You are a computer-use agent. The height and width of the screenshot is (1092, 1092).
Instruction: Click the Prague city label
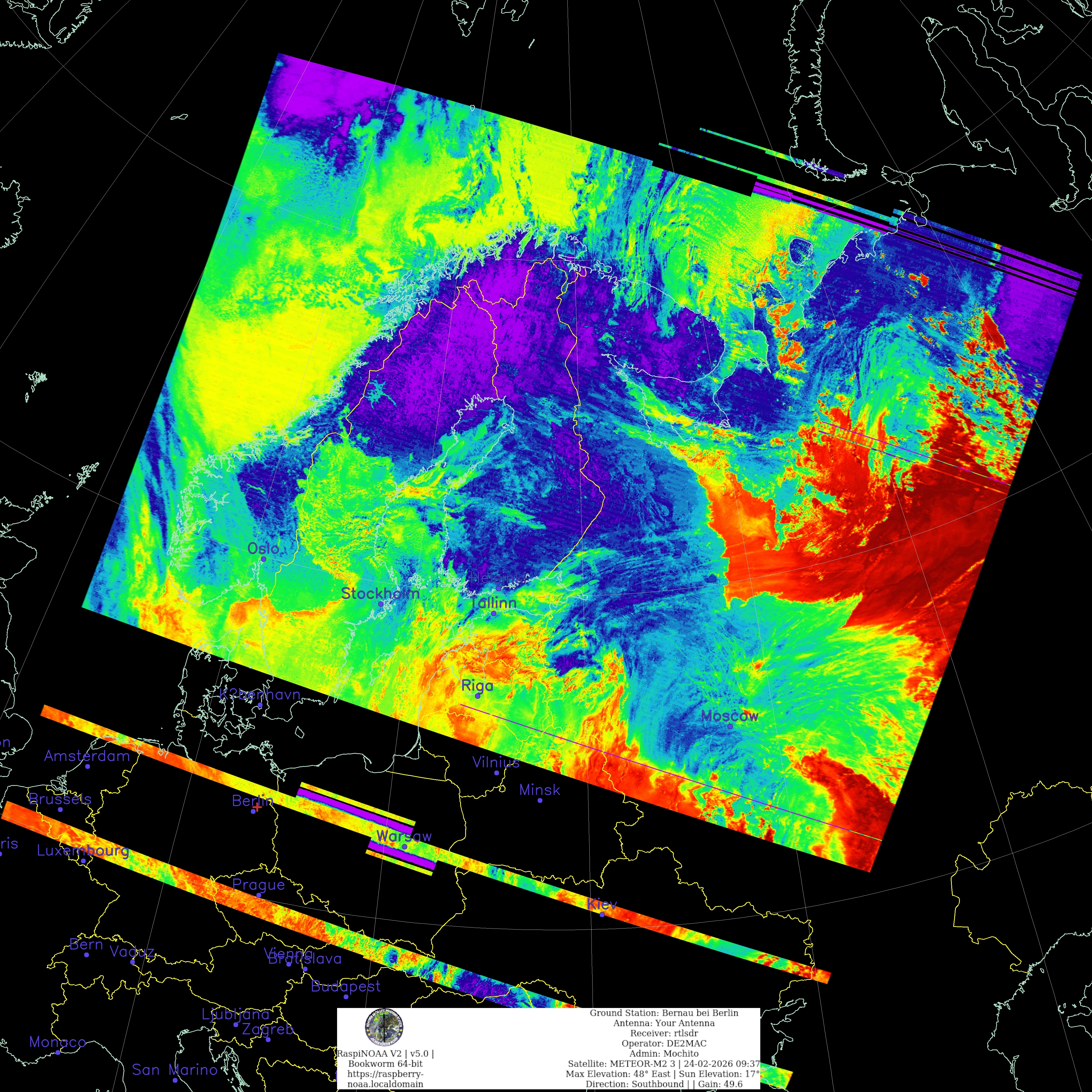(258, 885)
